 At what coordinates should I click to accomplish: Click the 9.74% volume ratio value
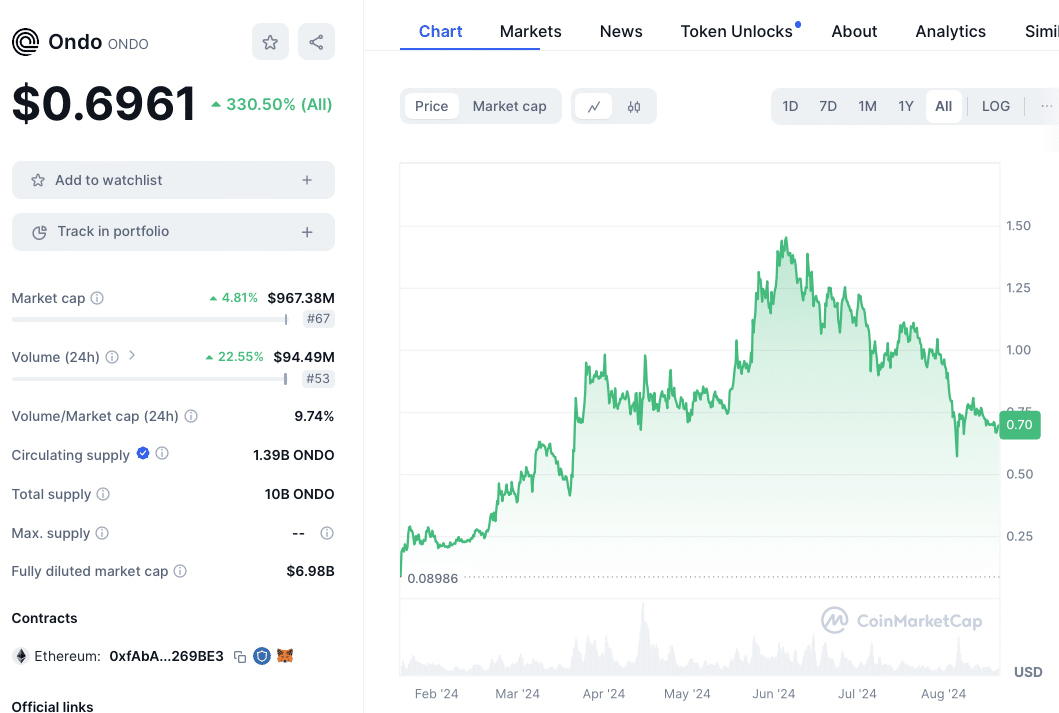click(314, 416)
